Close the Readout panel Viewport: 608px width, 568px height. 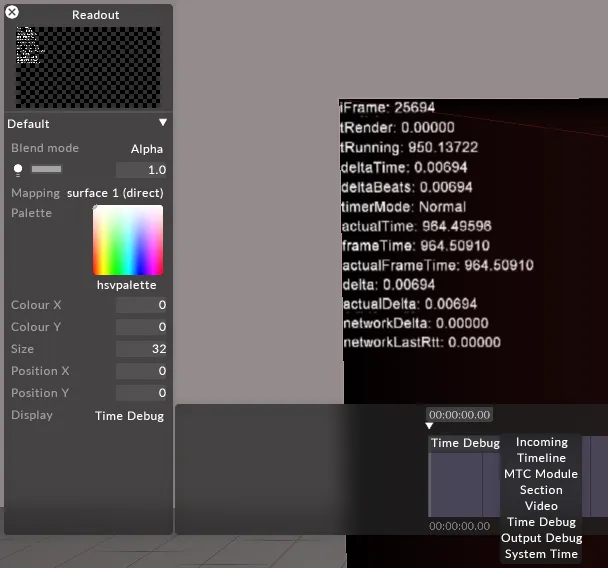(12, 13)
